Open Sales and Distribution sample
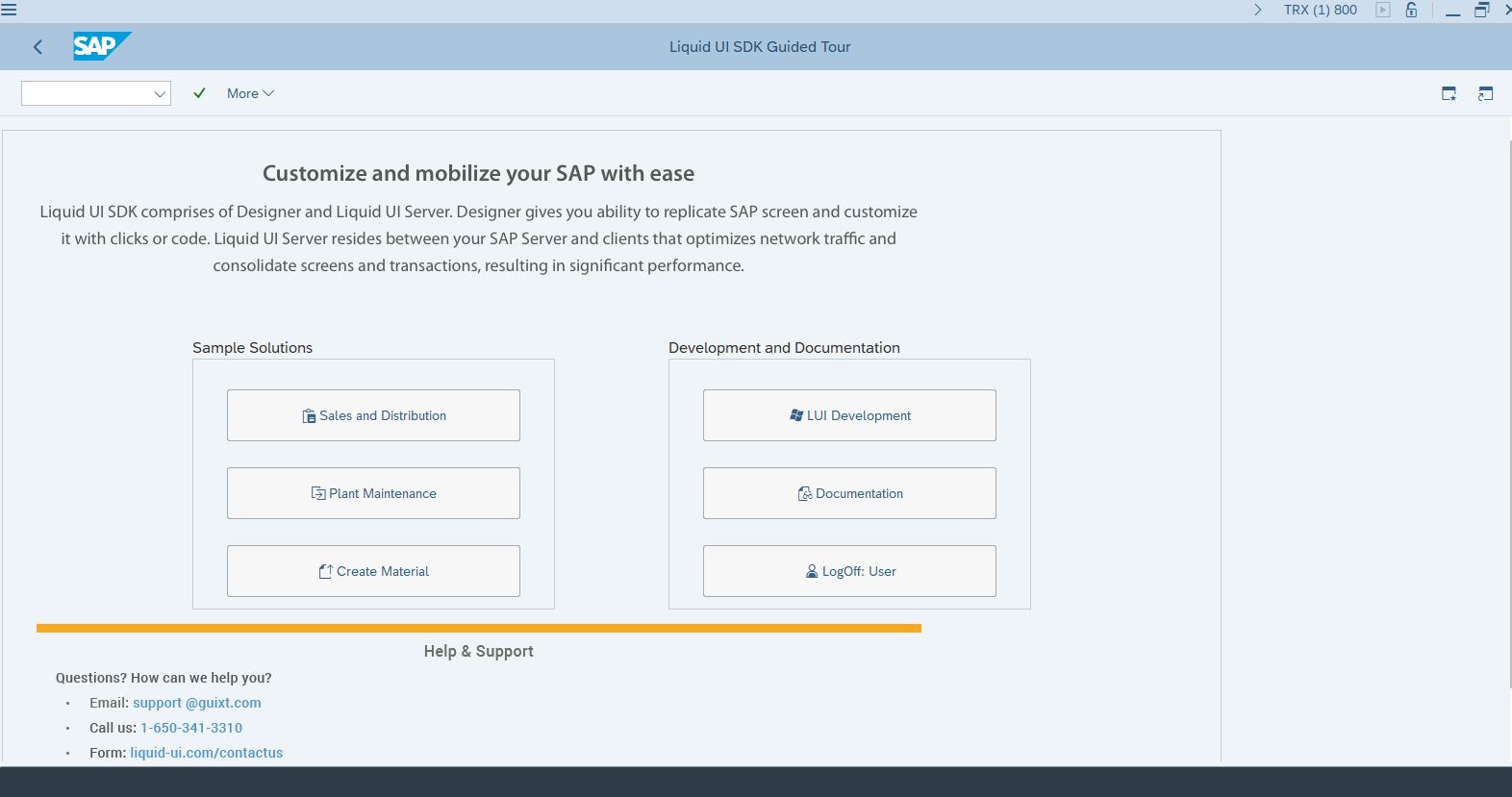 coord(373,415)
